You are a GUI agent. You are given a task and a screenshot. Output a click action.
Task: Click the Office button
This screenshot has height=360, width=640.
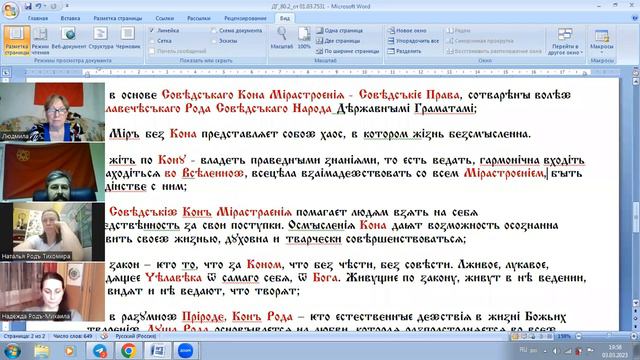tap(10, 10)
